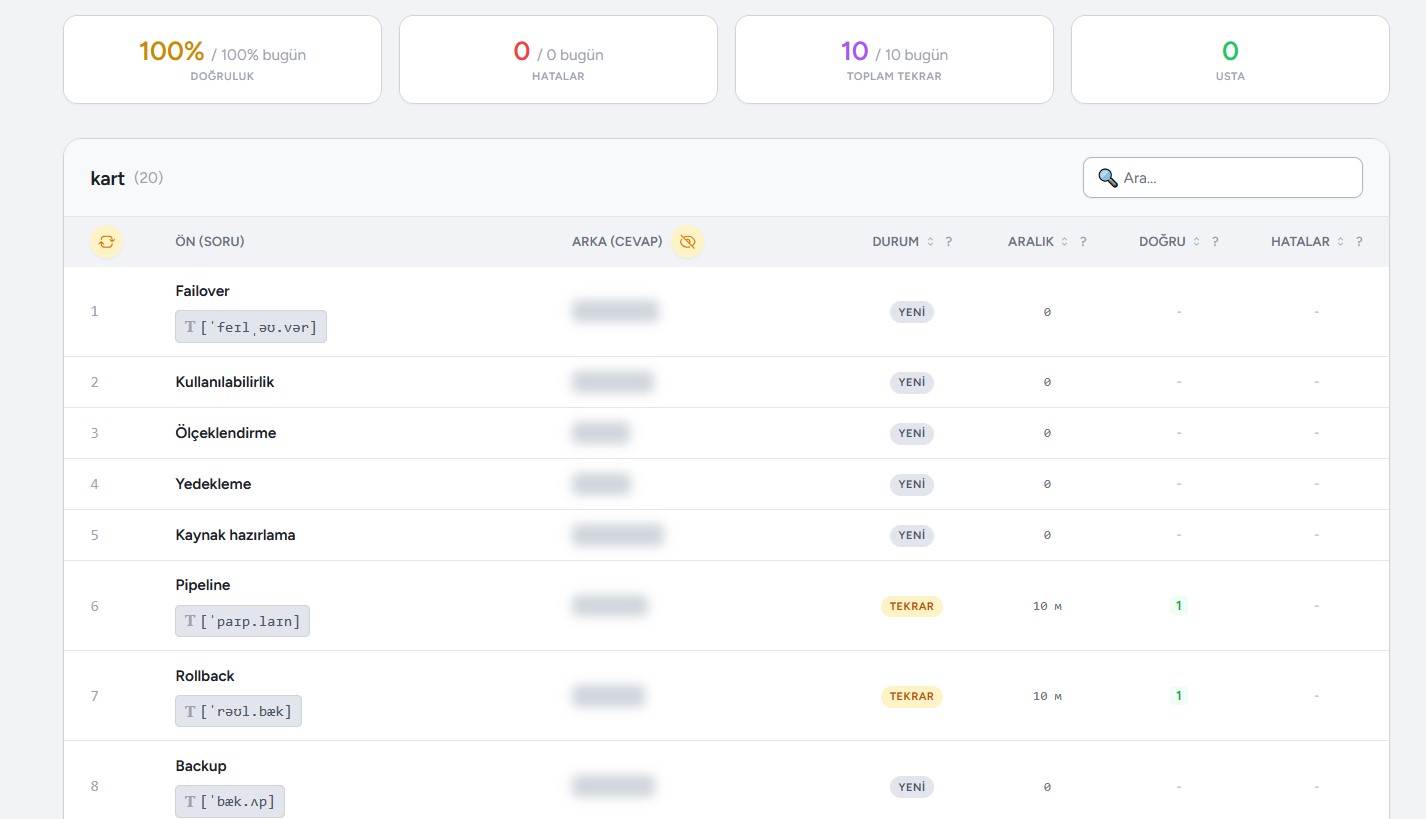This screenshot has width=1426, height=819.
Task: Select the TOPLAM TEKRAR stats card
Action: (x=894, y=59)
